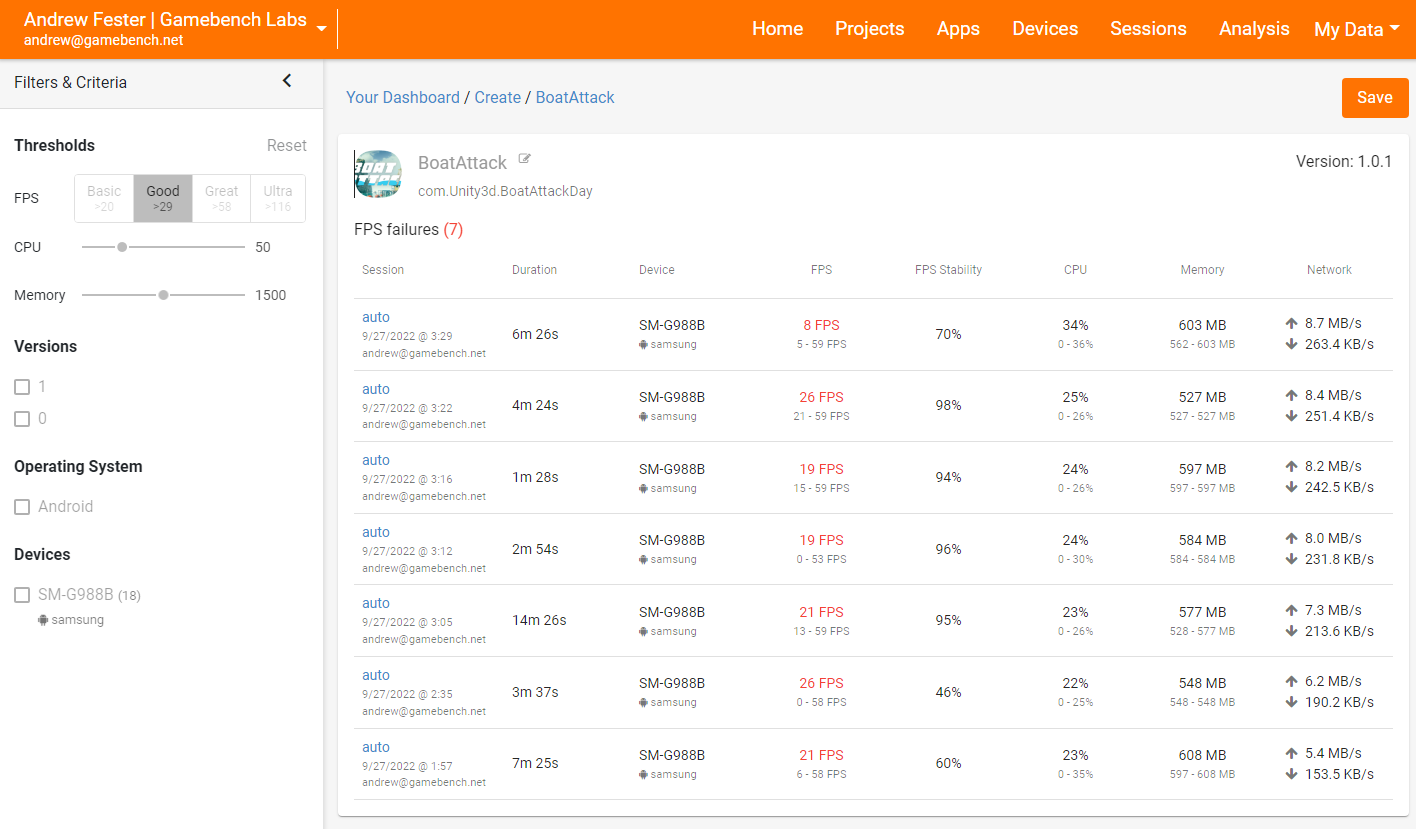Check the version 1 checkbox
This screenshot has height=829, width=1416.
pyautogui.click(x=22, y=387)
